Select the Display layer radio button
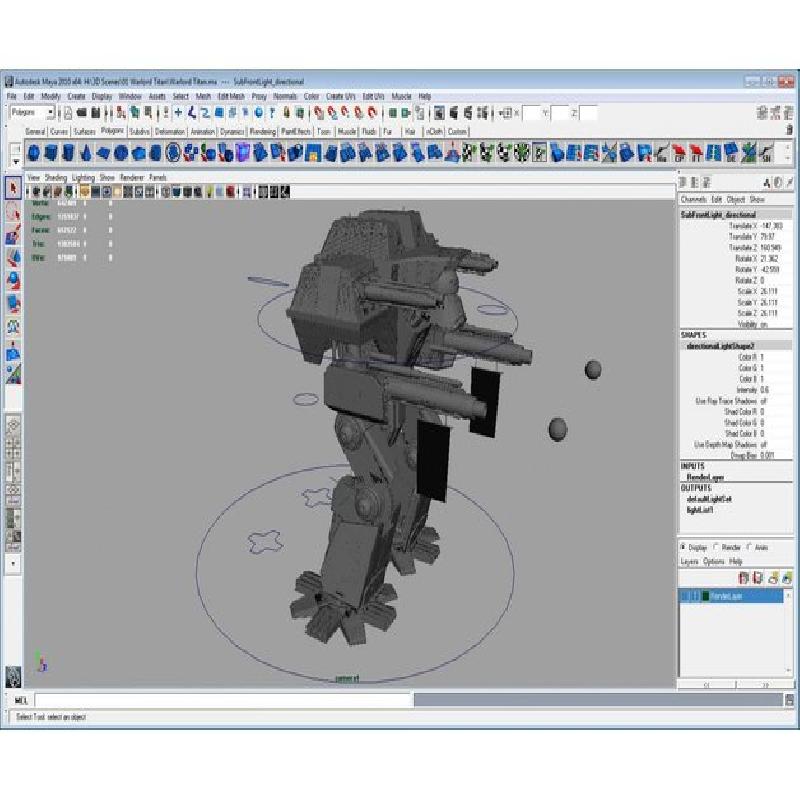The image size is (800, 800). [x=683, y=546]
